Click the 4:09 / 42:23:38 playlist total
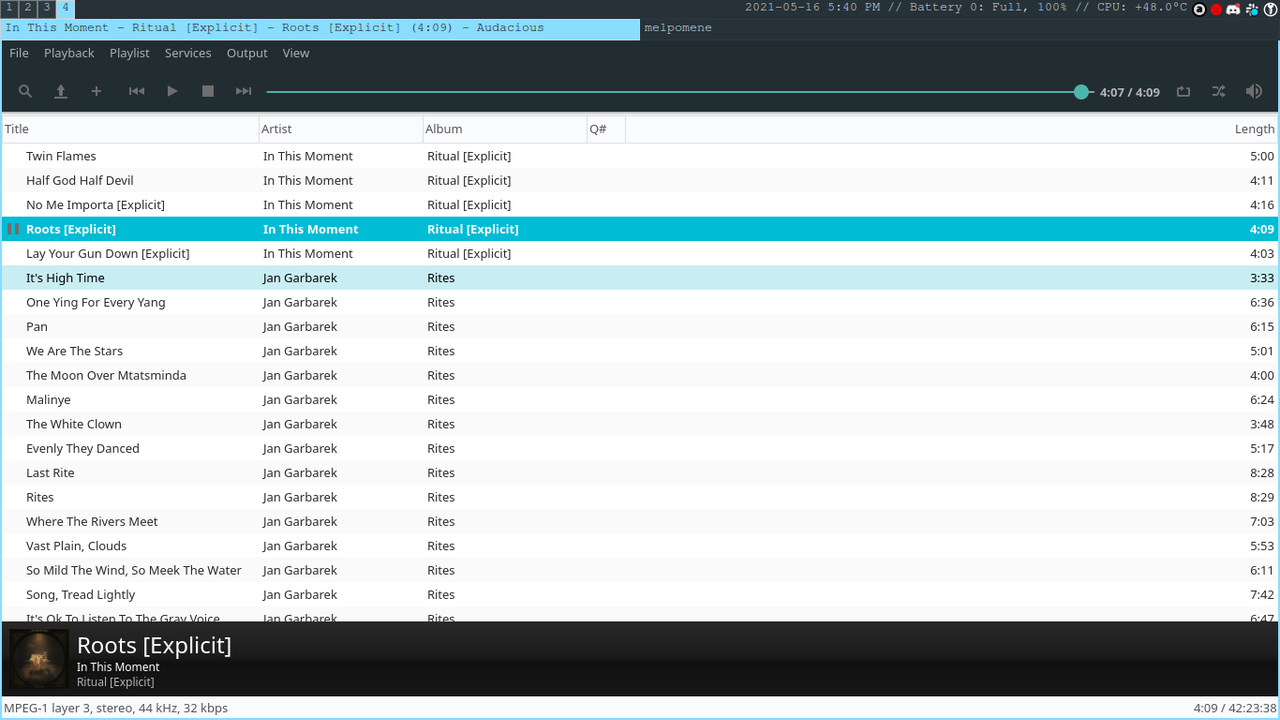The height and width of the screenshot is (720, 1280). (x=1235, y=708)
